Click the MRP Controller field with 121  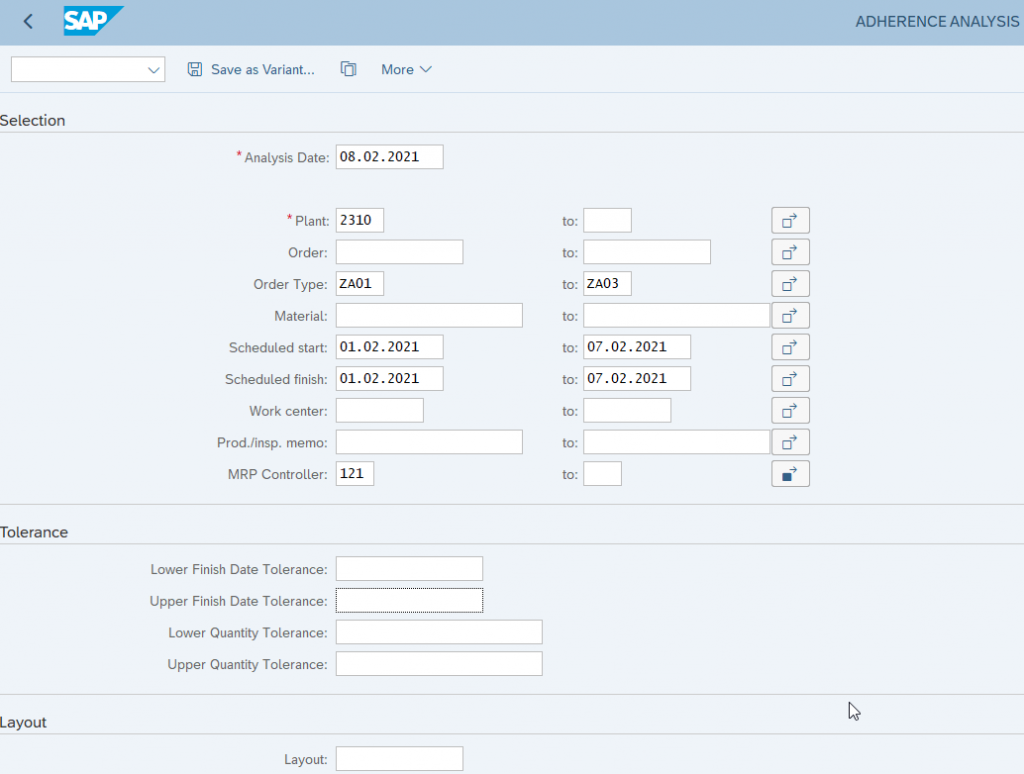tap(355, 474)
